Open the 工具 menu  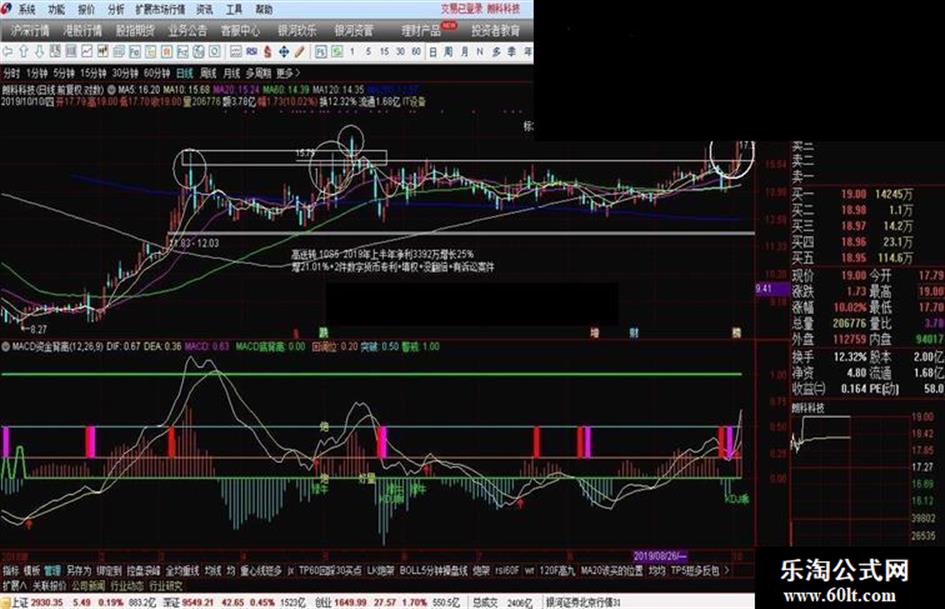[x=234, y=9]
